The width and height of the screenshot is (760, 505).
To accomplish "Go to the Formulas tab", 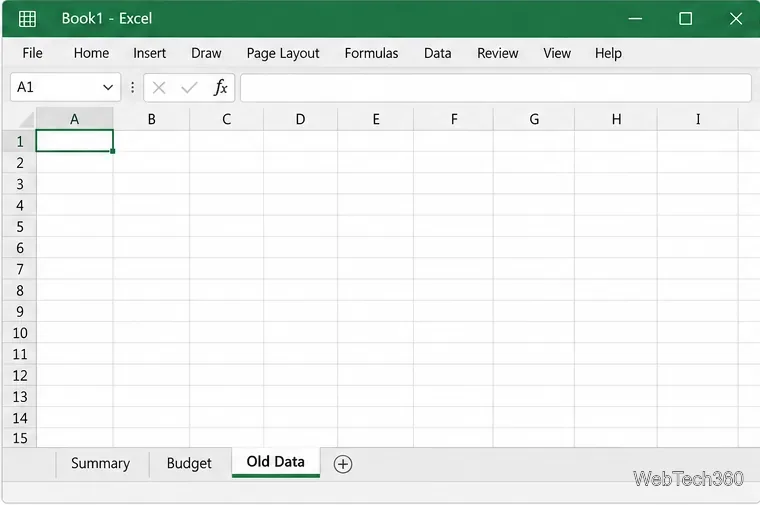I will coord(371,53).
